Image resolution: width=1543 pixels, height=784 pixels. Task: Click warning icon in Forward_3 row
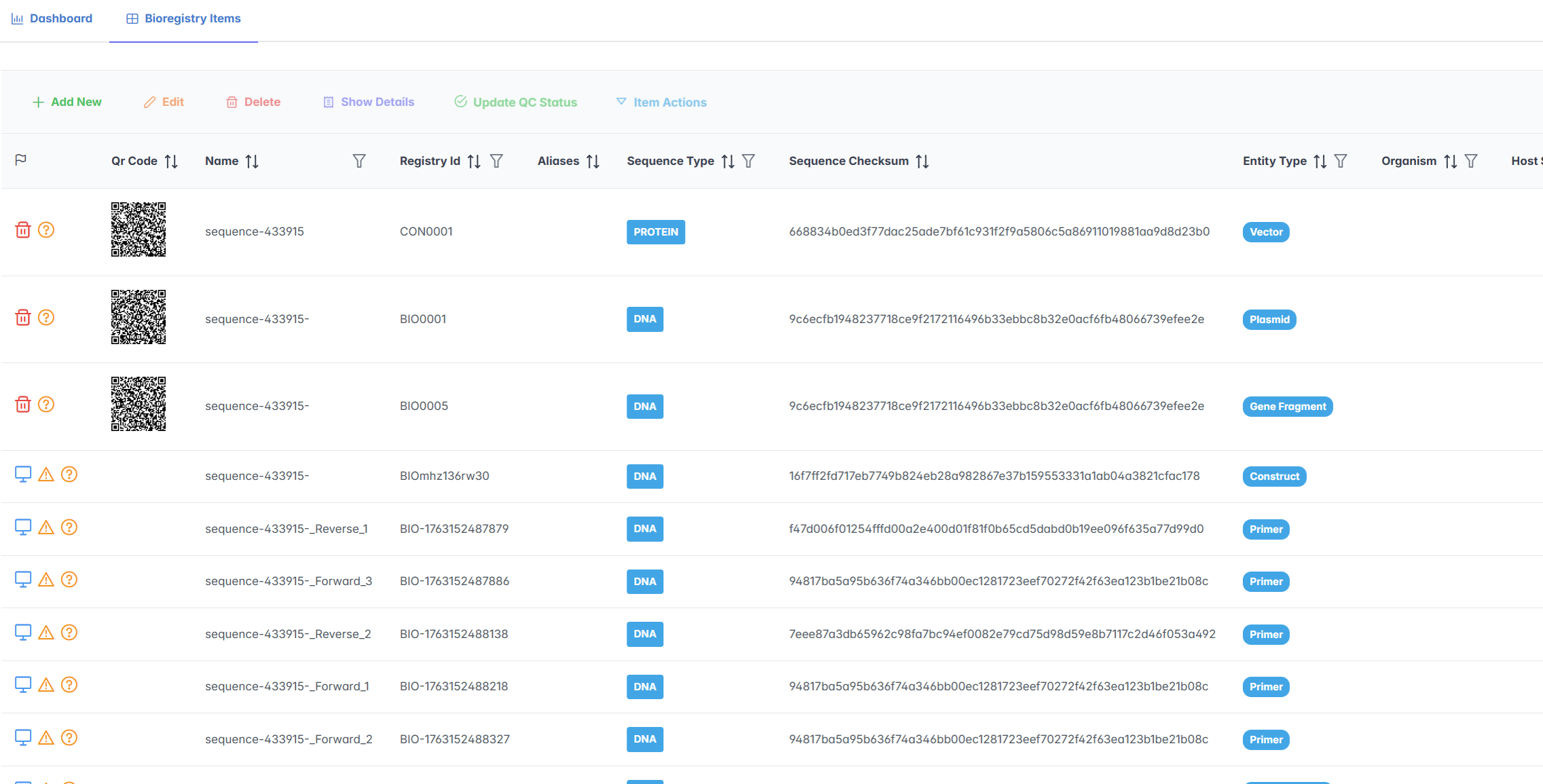[46, 579]
